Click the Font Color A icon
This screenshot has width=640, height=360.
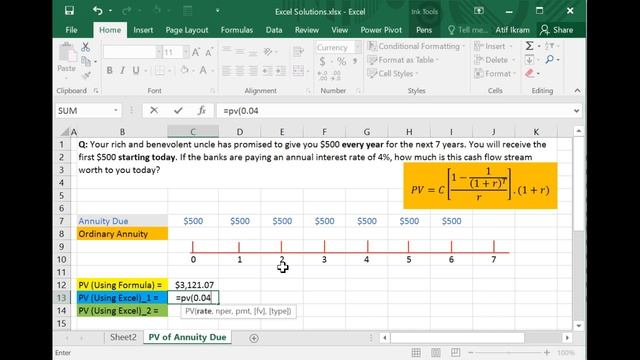pyautogui.click(x=203, y=70)
